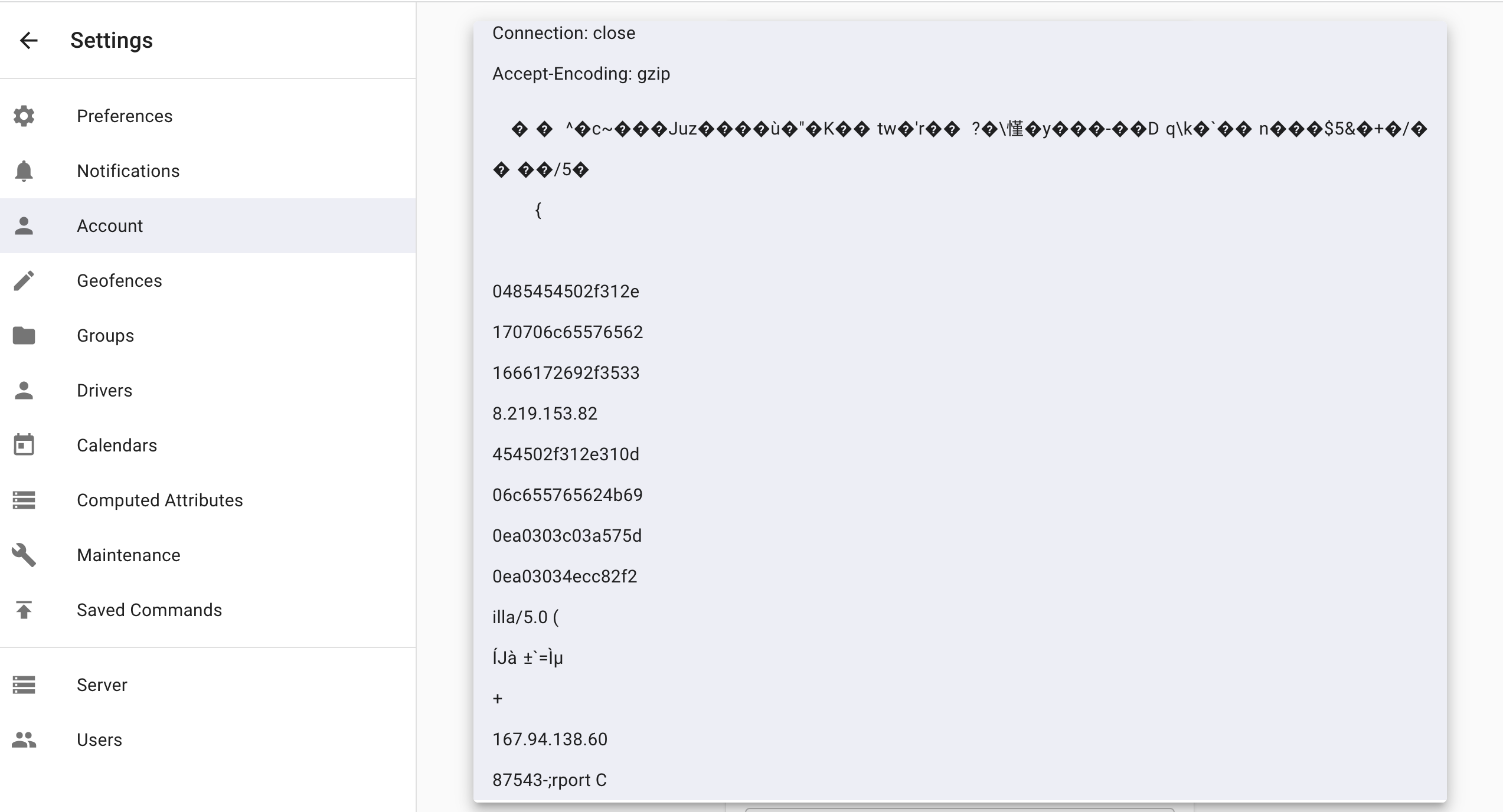Click the Drivers person icon
The width and height of the screenshot is (1503, 812).
click(x=24, y=390)
